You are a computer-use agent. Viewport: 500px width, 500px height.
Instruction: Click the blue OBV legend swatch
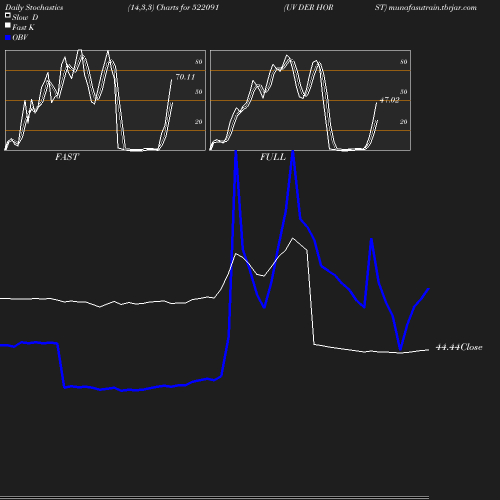pos(8,38)
